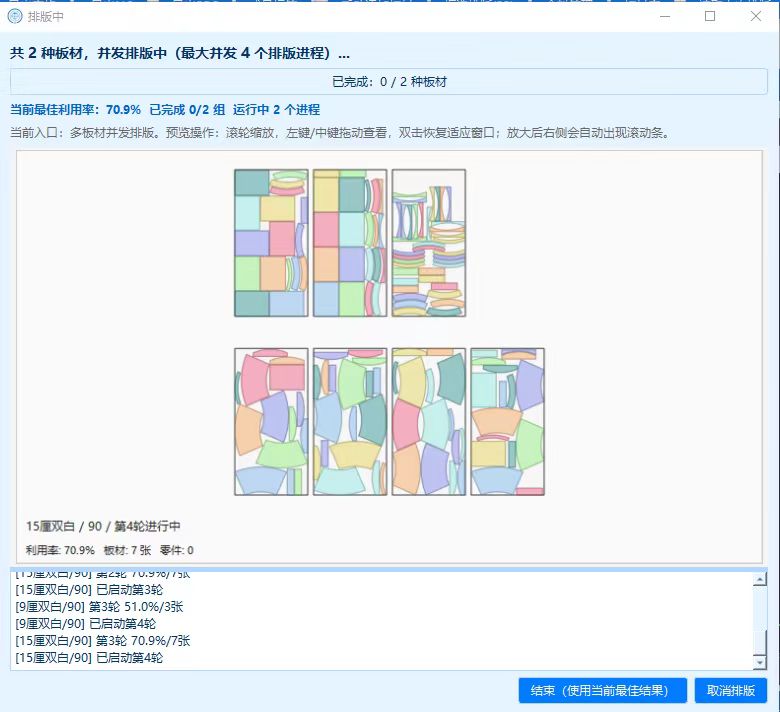
Task: Select third sheet thumbnail in bottom row
Action: tap(429, 421)
